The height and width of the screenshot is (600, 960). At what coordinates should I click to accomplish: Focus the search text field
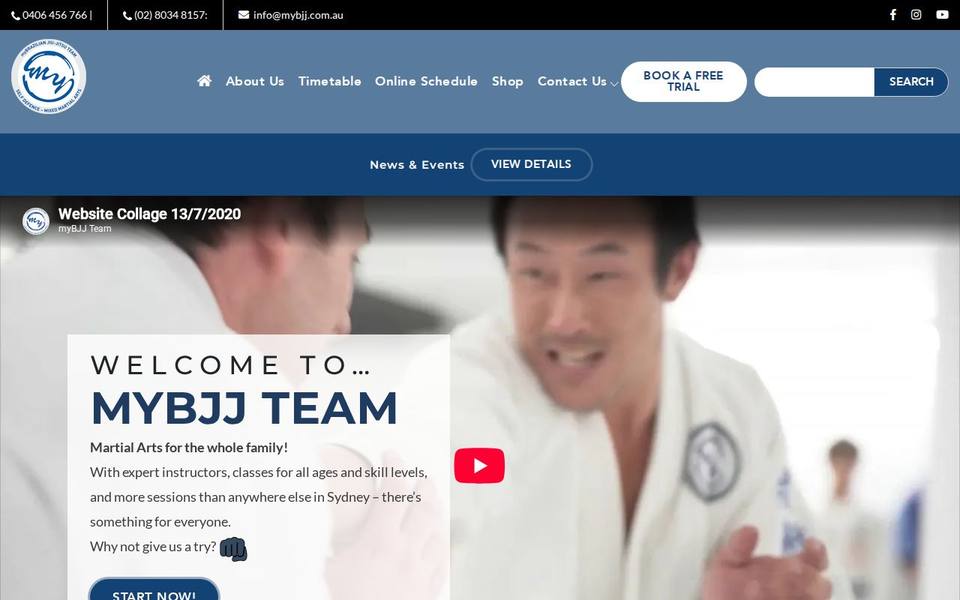point(814,81)
